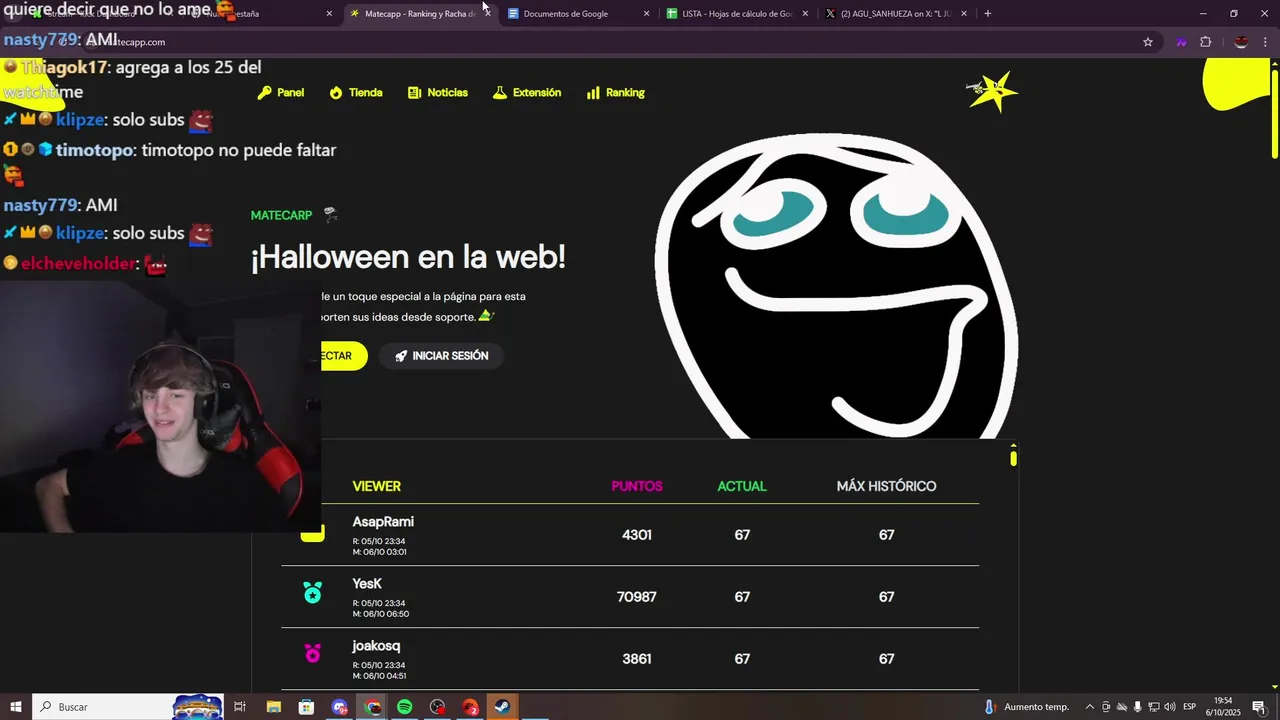Click the VIEWER column header

pyautogui.click(x=377, y=486)
